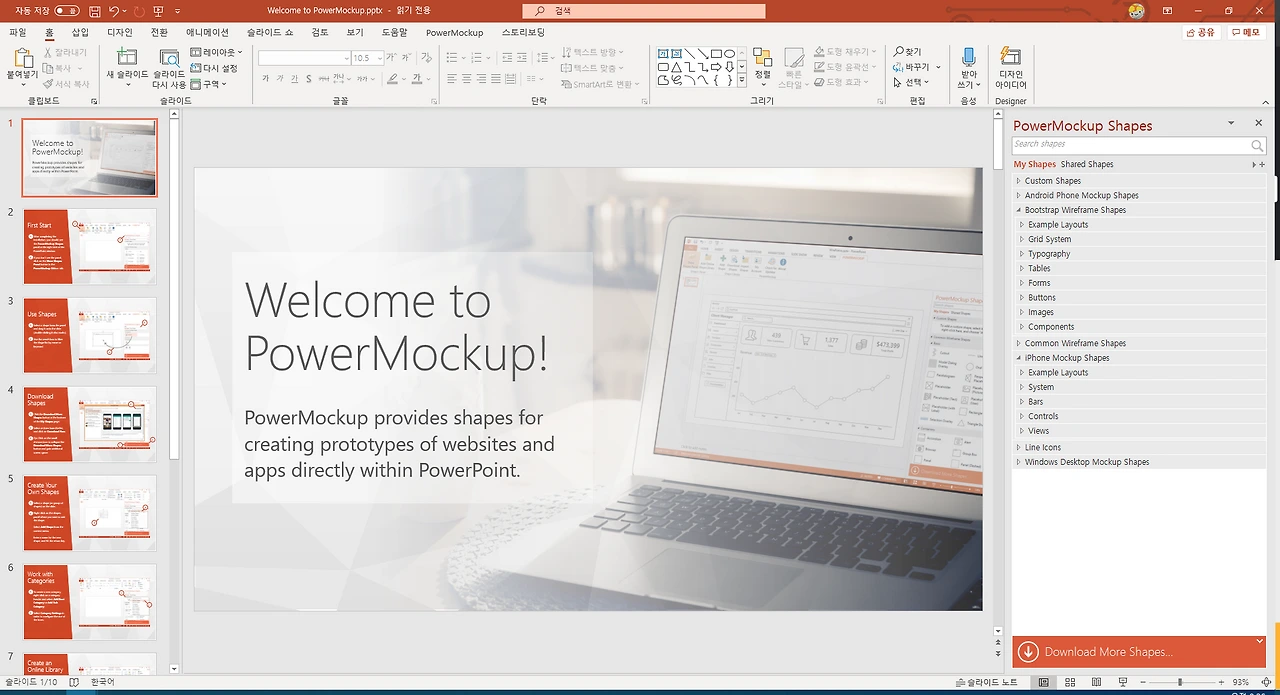
Task: Click the Reset (다시 설정) slide icon
Action: [196, 68]
